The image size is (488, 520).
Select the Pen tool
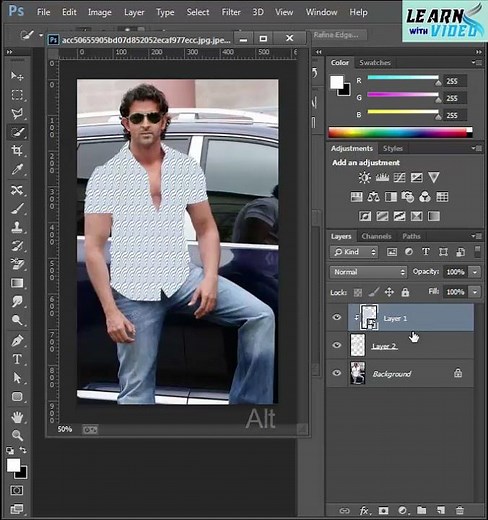point(17,341)
